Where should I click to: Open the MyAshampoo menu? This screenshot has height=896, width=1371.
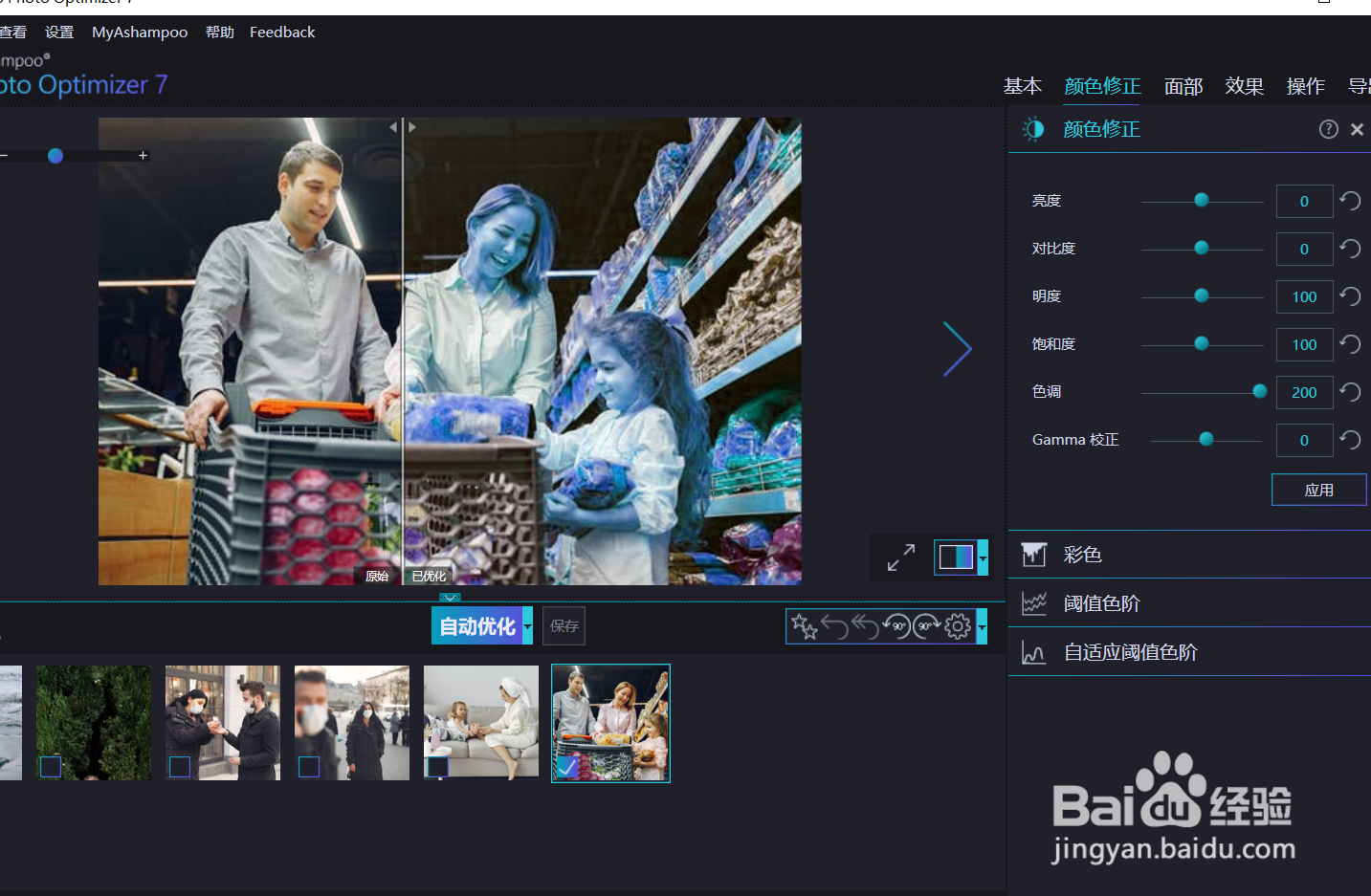140,32
